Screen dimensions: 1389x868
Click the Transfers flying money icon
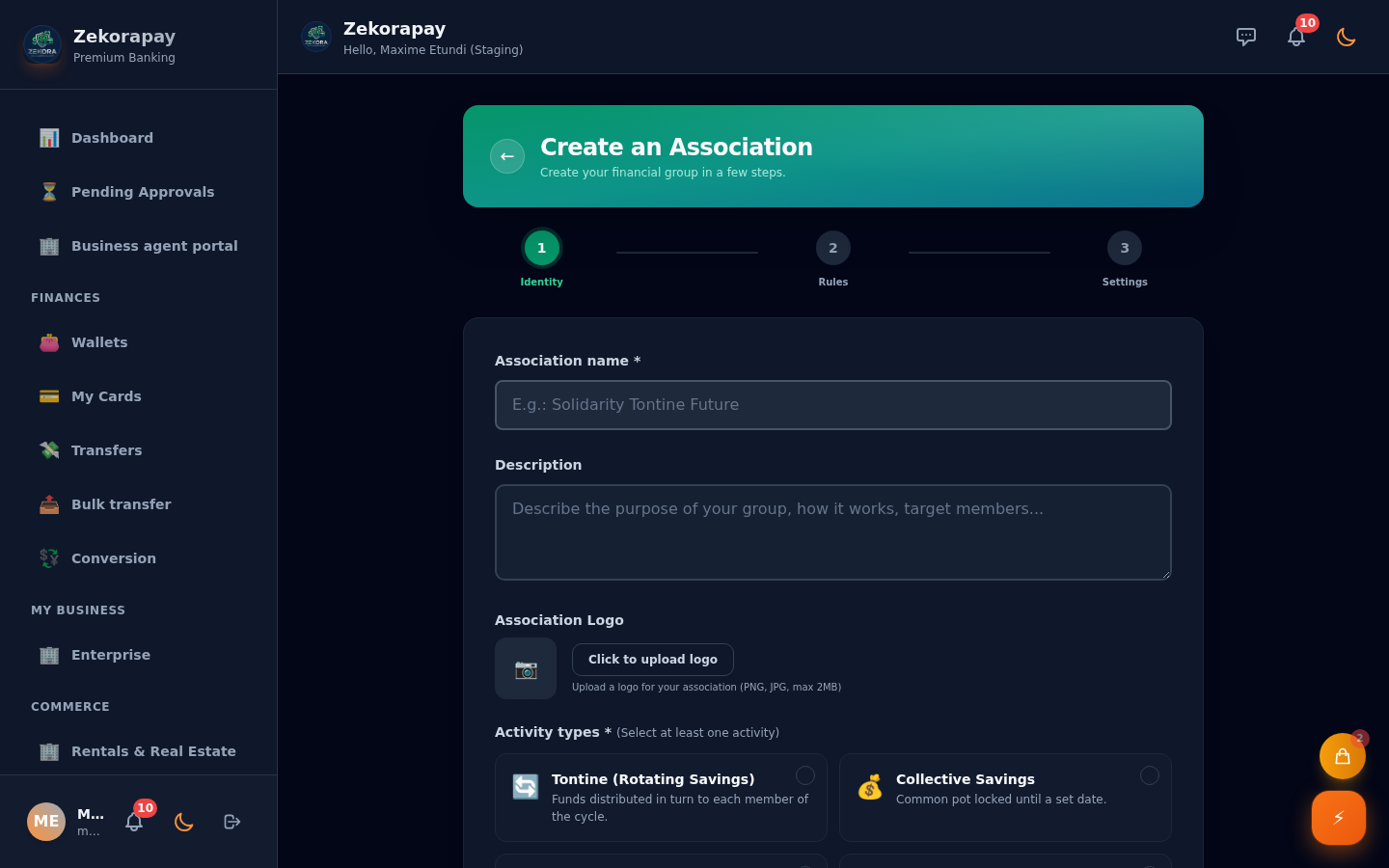pyautogui.click(x=49, y=450)
